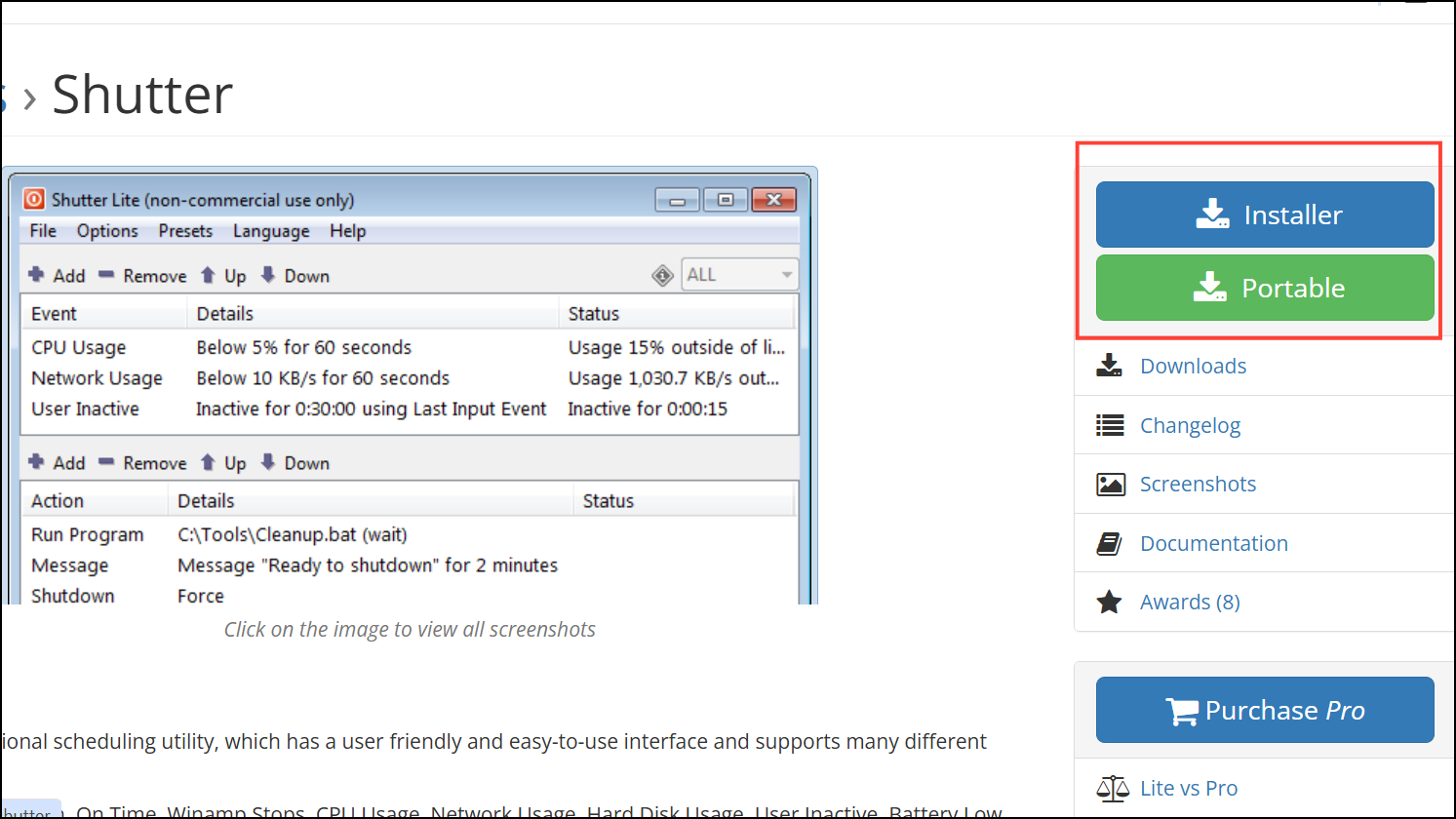1456x819 pixels.
Task: Click the diamond icon beside ALL dropdown
Action: pyautogui.click(x=663, y=276)
